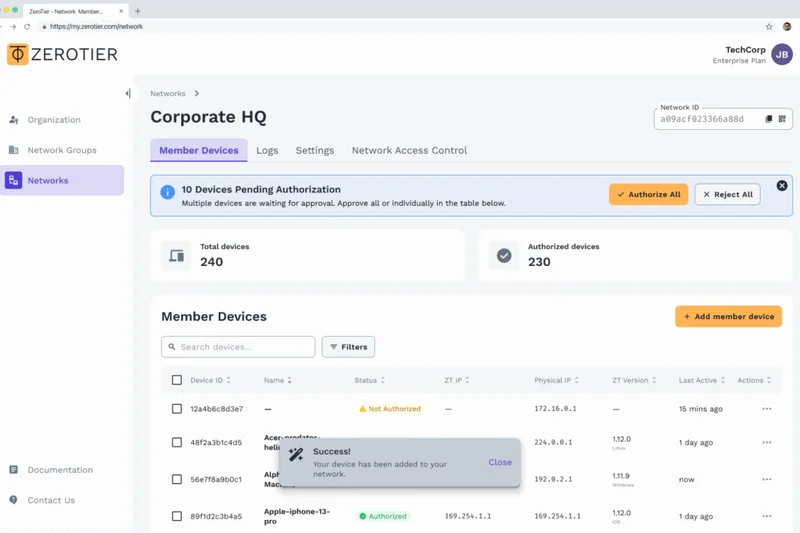The width and height of the screenshot is (800, 533).
Task: Click Physical IP 192.0.2.1
Action: click(x=553, y=479)
